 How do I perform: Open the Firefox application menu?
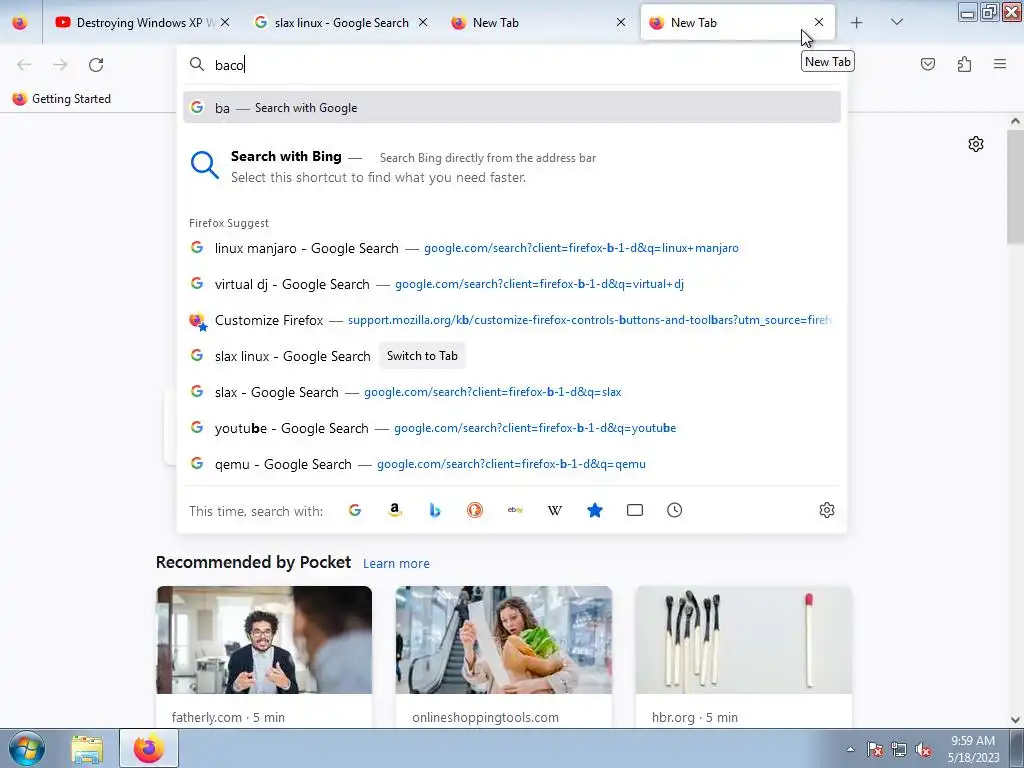click(1000, 64)
